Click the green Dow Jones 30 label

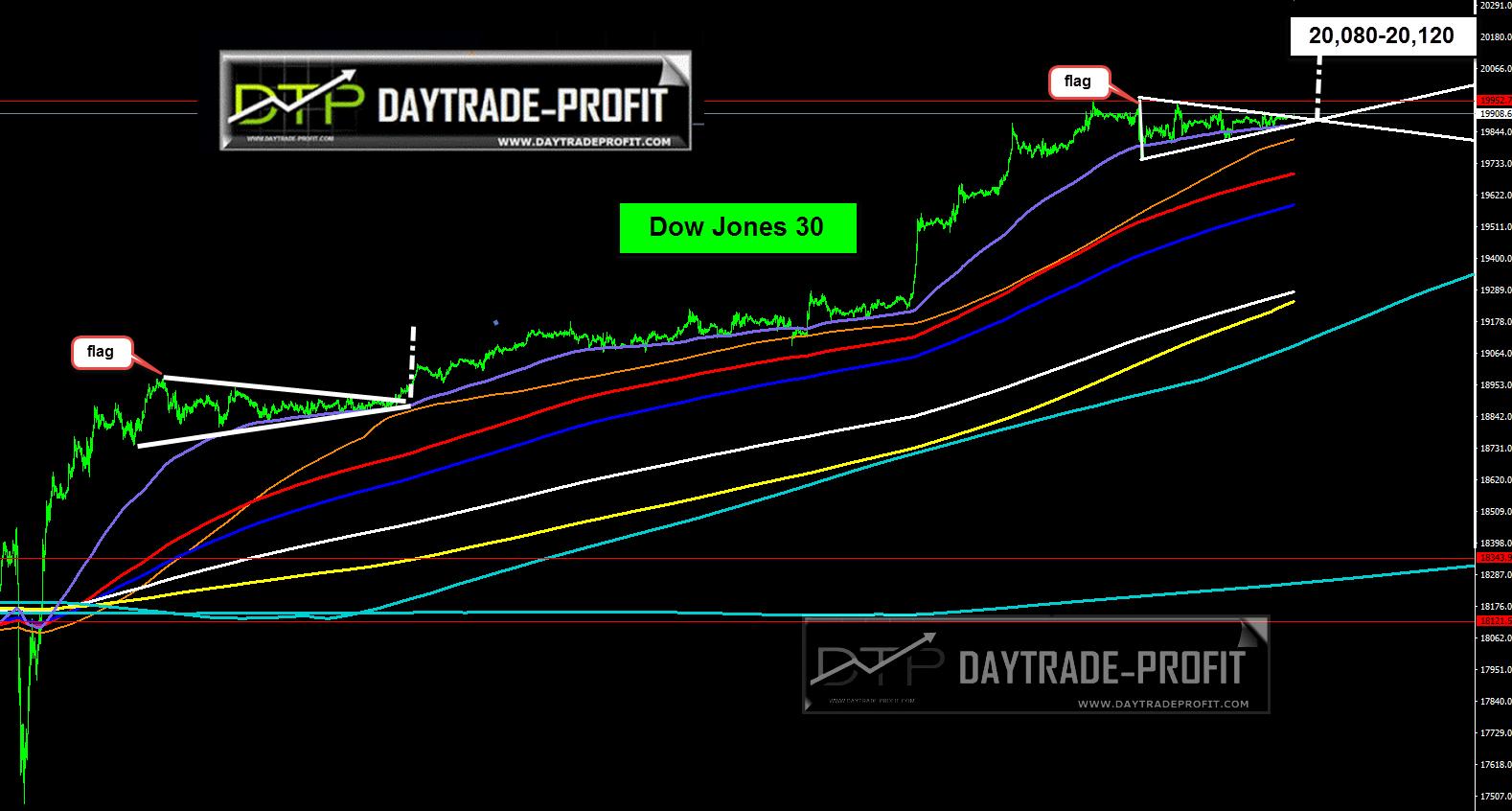point(738,227)
